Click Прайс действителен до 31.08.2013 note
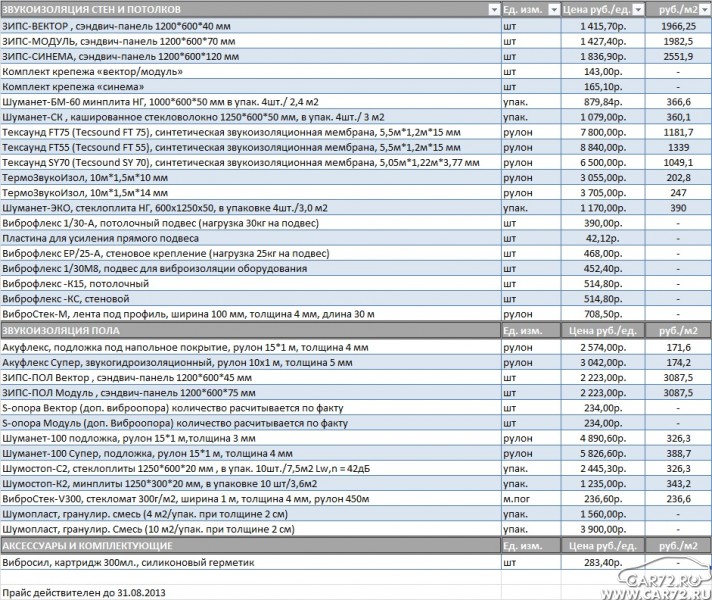This screenshot has height=600, width=712. [x=84, y=593]
